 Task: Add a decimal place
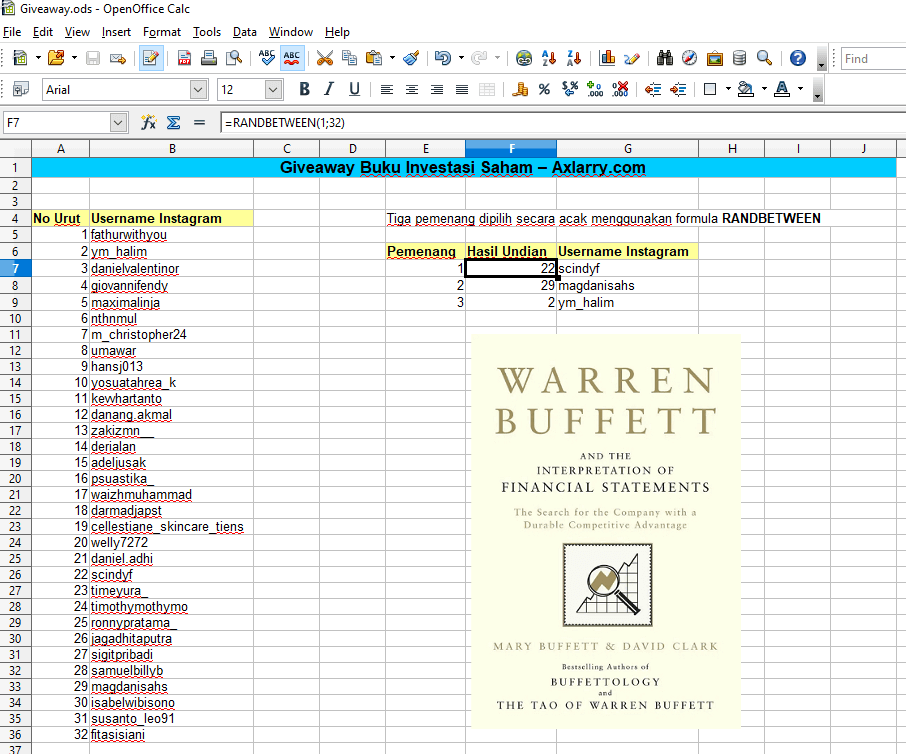595,90
